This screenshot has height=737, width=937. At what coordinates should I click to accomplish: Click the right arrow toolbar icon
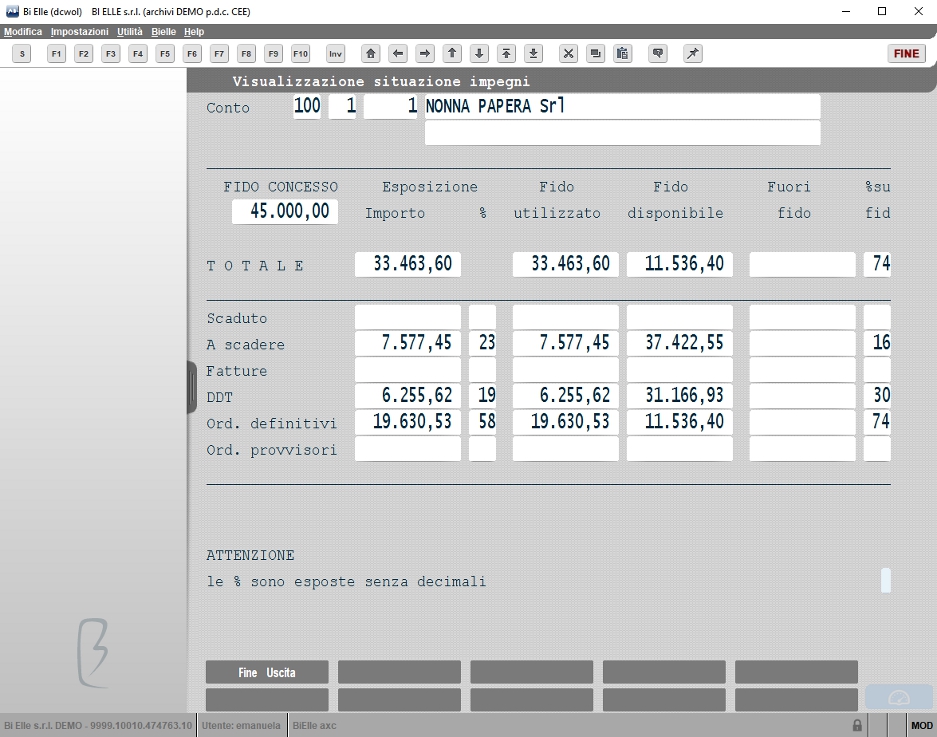(425, 54)
